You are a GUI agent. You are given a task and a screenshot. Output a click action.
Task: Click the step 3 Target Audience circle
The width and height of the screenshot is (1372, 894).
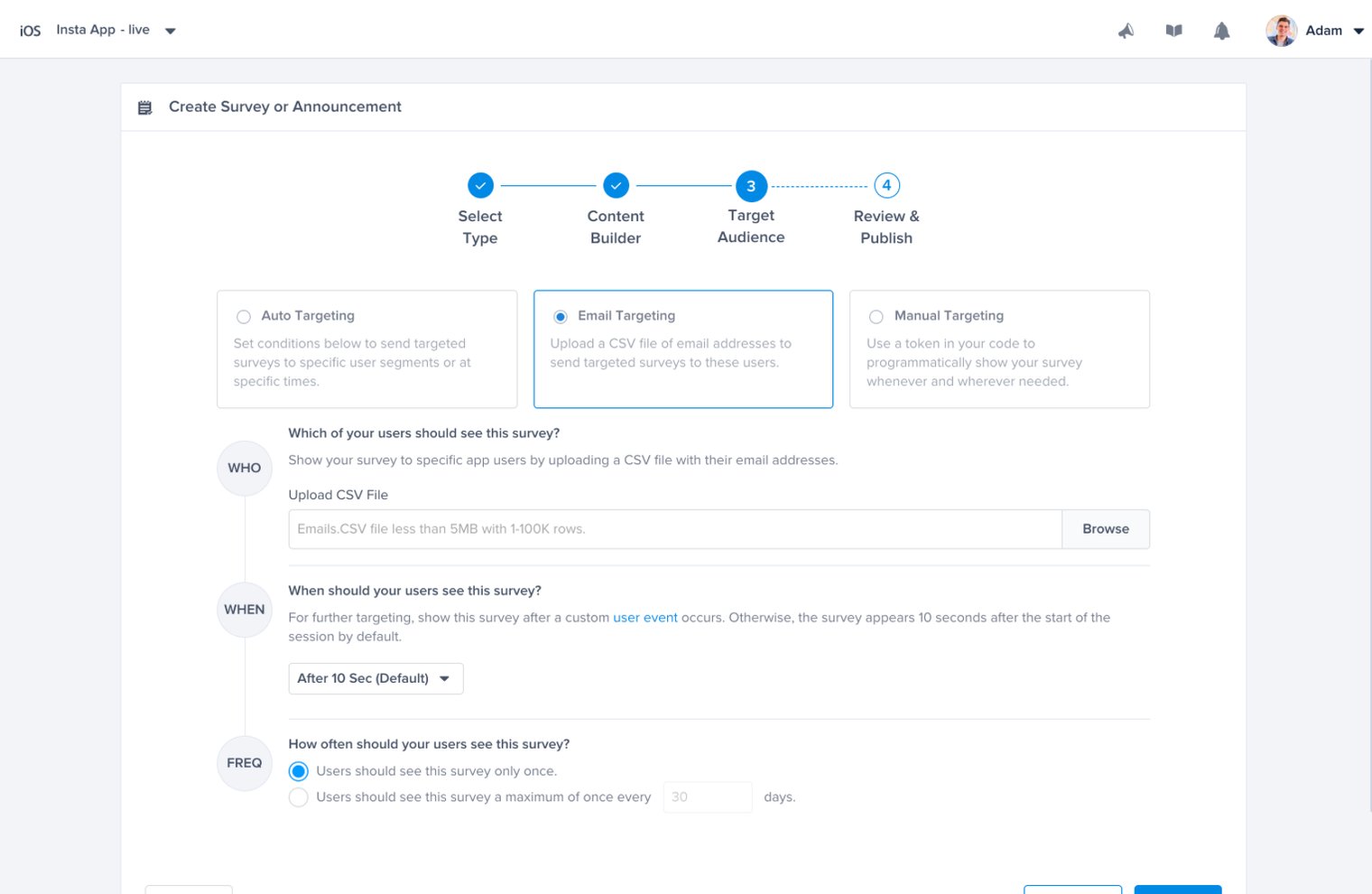click(751, 185)
